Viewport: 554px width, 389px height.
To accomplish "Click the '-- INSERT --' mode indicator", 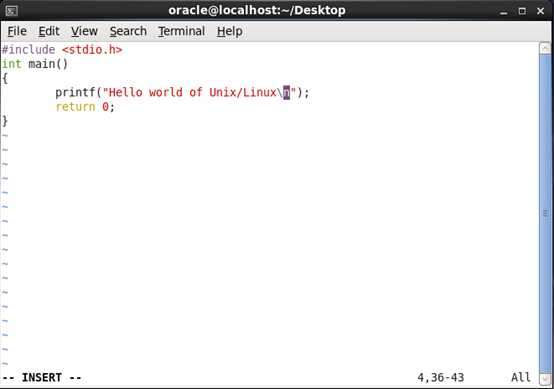I will tap(42, 378).
